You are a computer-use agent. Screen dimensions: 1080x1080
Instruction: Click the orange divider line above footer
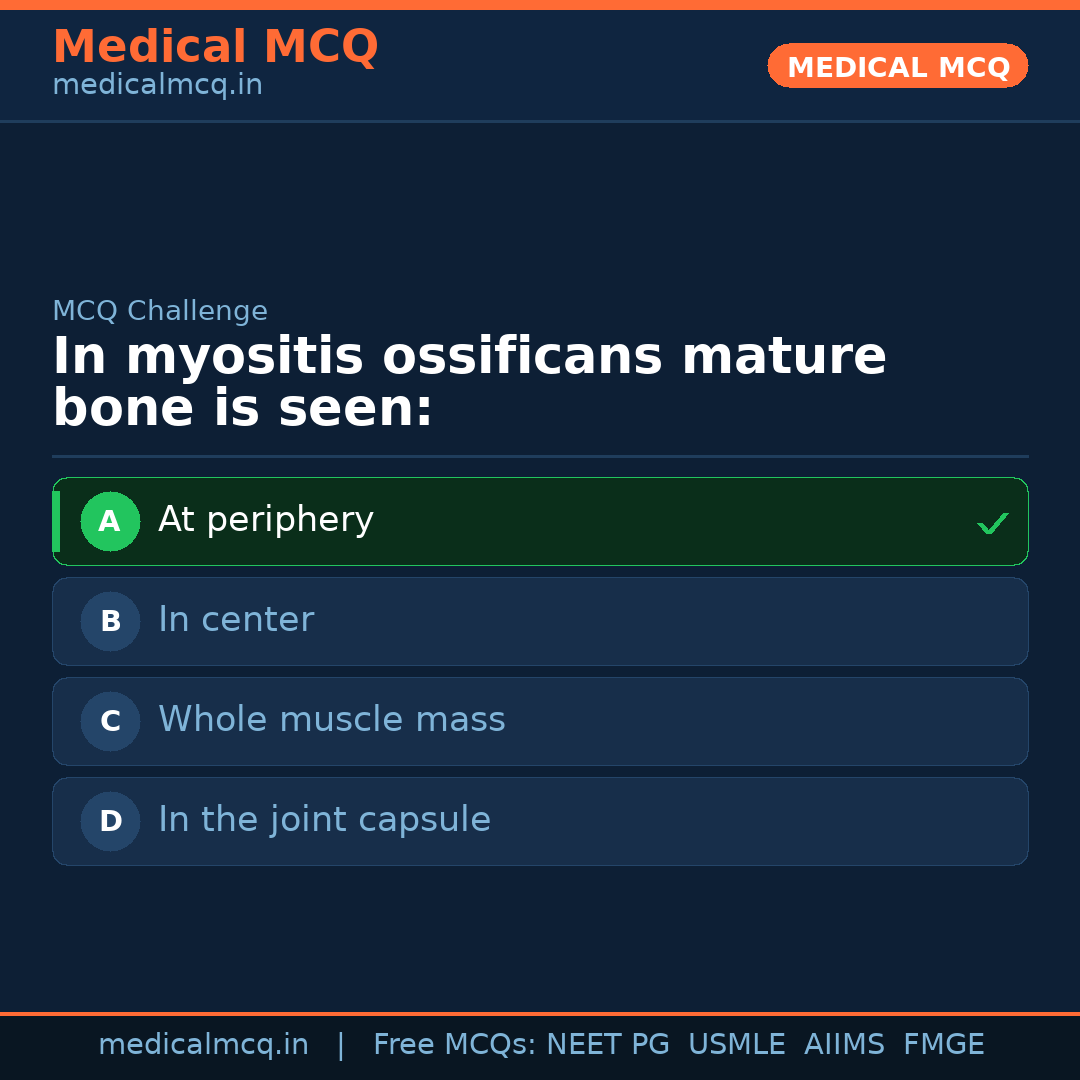(540, 1012)
